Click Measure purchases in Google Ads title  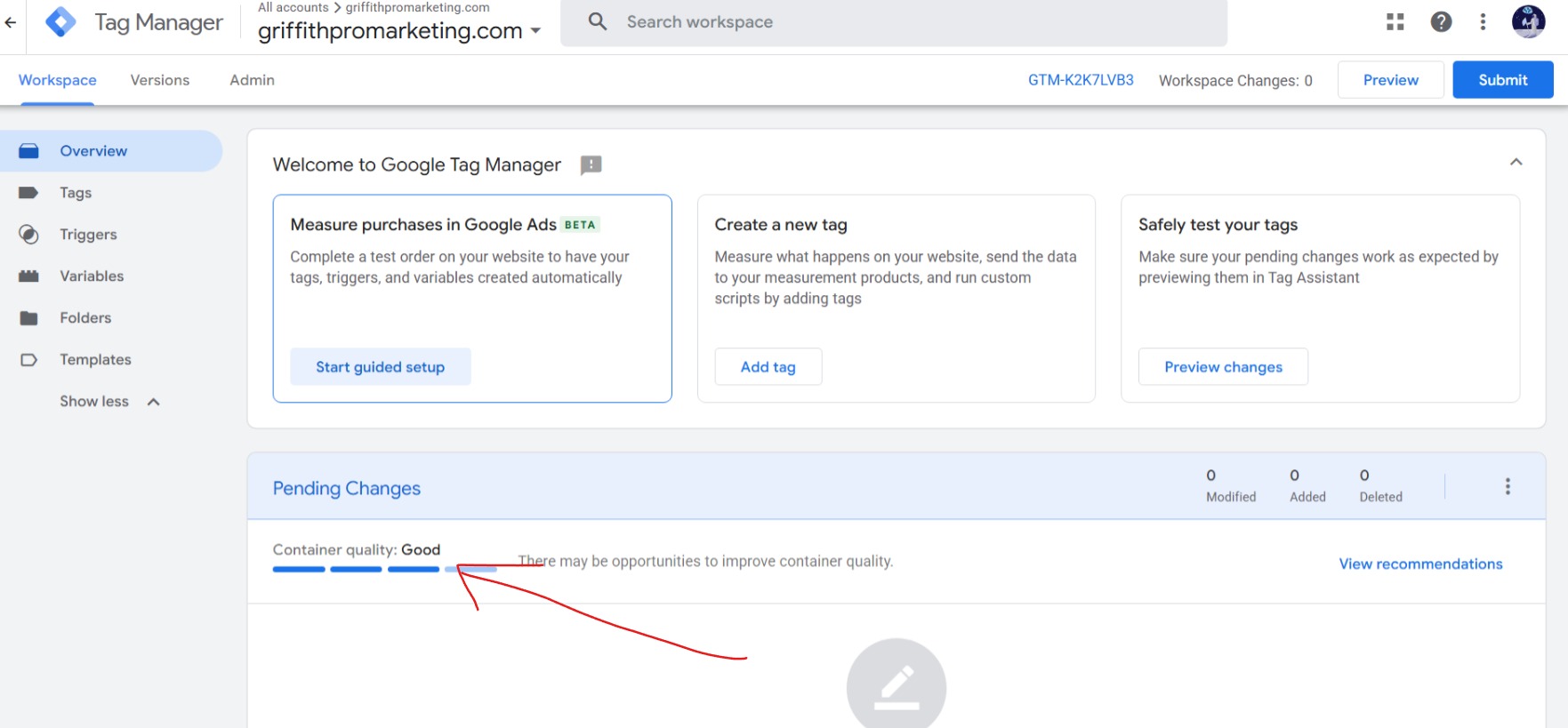point(423,225)
